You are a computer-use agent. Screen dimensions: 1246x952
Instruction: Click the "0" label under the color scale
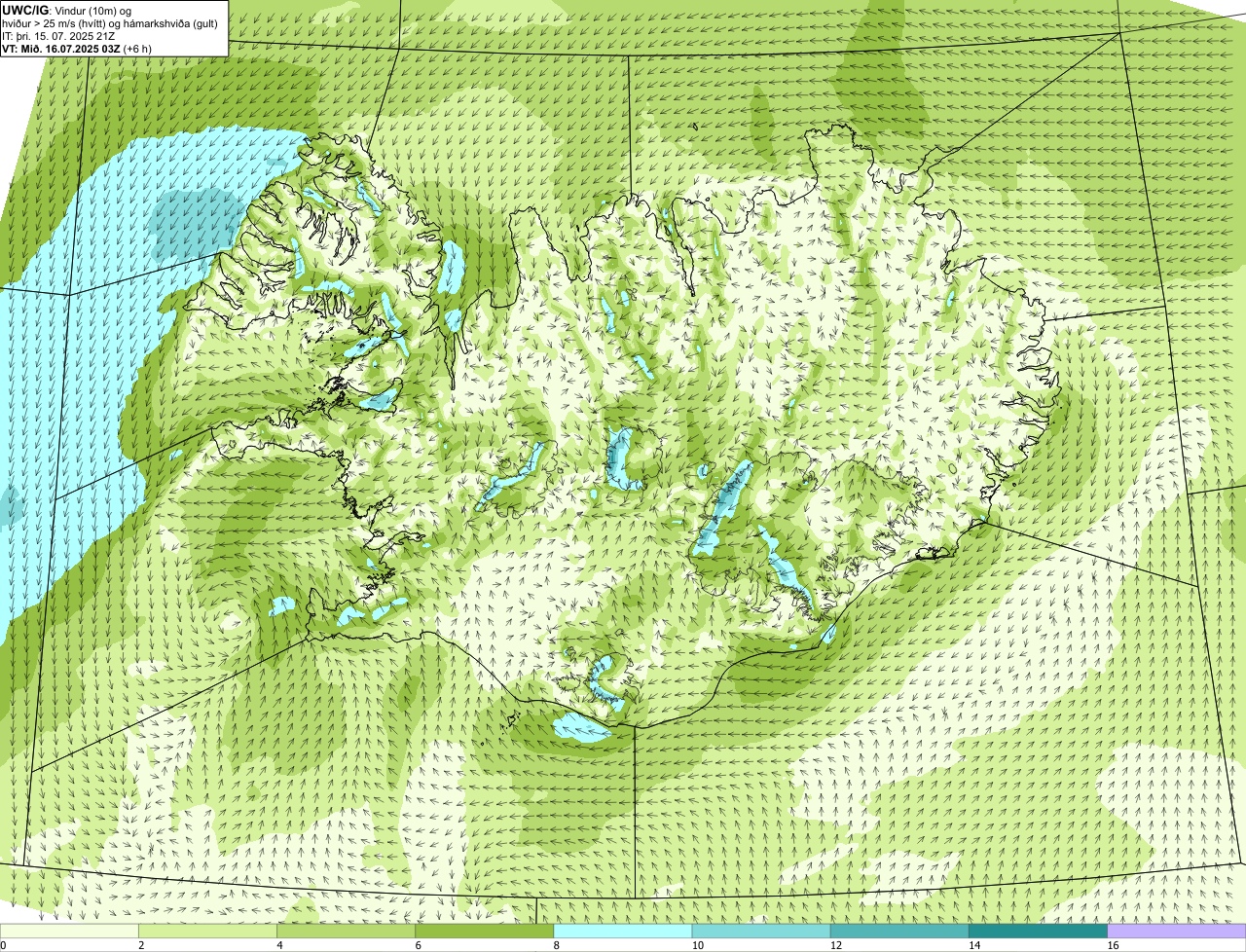3,945
